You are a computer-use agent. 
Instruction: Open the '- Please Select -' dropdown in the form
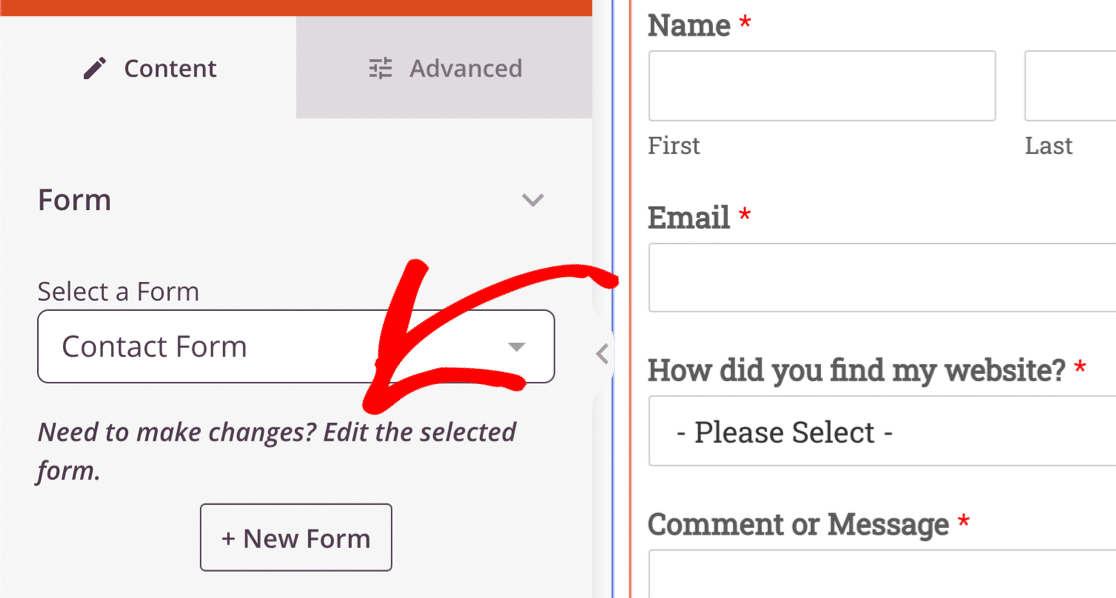(x=880, y=431)
